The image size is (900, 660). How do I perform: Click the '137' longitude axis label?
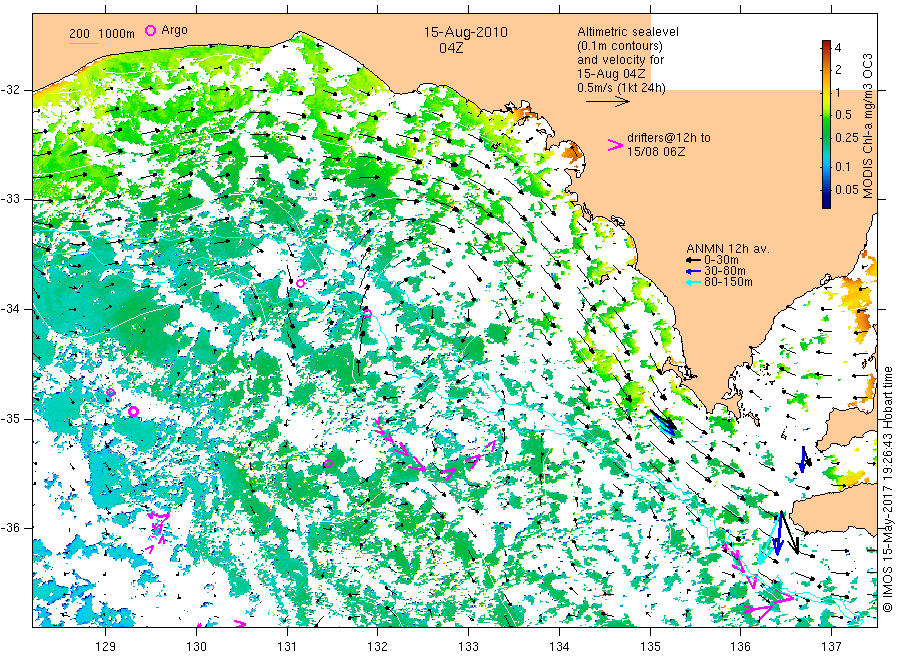(831, 647)
